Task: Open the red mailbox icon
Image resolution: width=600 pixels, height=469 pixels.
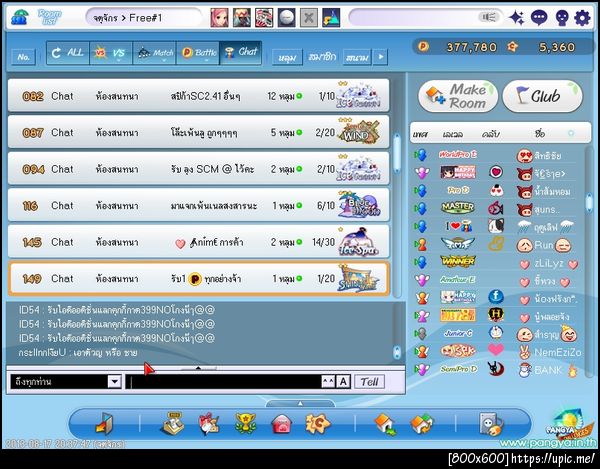Action: 282,424
